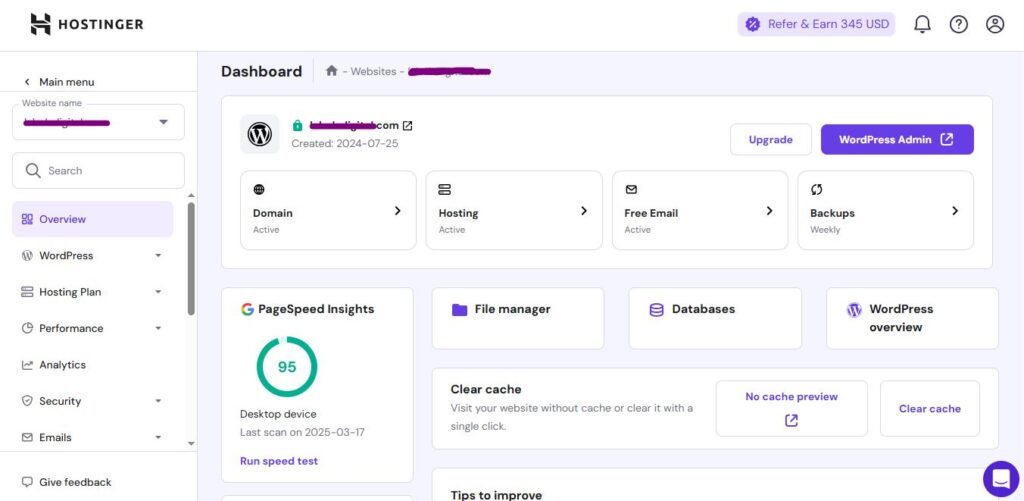Click the Security shield icon in sidebar
The width and height of the screenshot is (1024, 501).
coord(27,401)
